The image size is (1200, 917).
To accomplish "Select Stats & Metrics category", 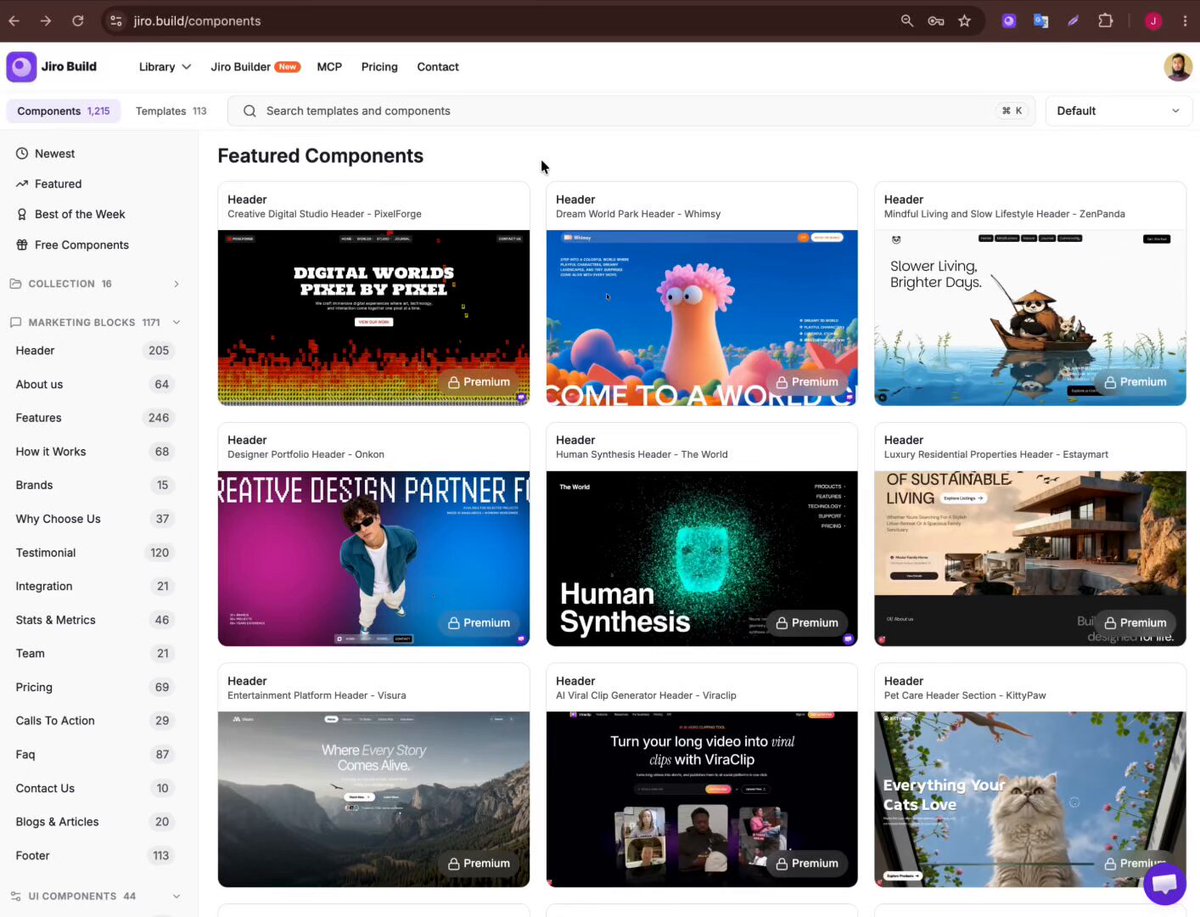I will [x=95, y=620].
